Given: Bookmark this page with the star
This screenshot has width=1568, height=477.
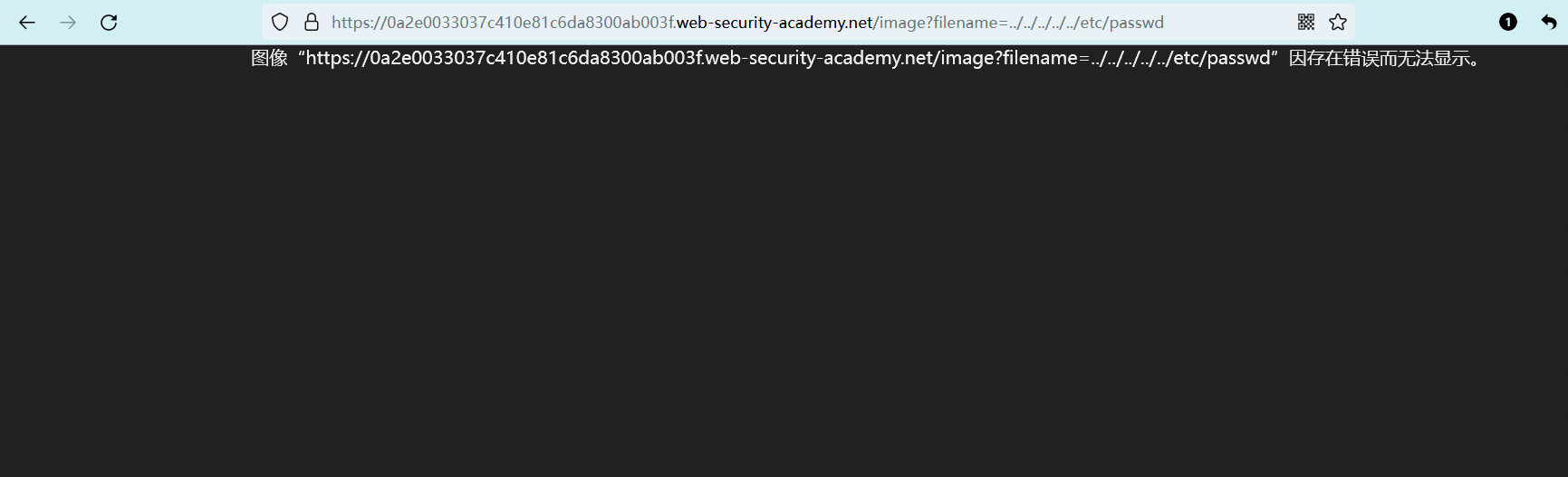Looking at the screenshot, I should click(1338, 23).
